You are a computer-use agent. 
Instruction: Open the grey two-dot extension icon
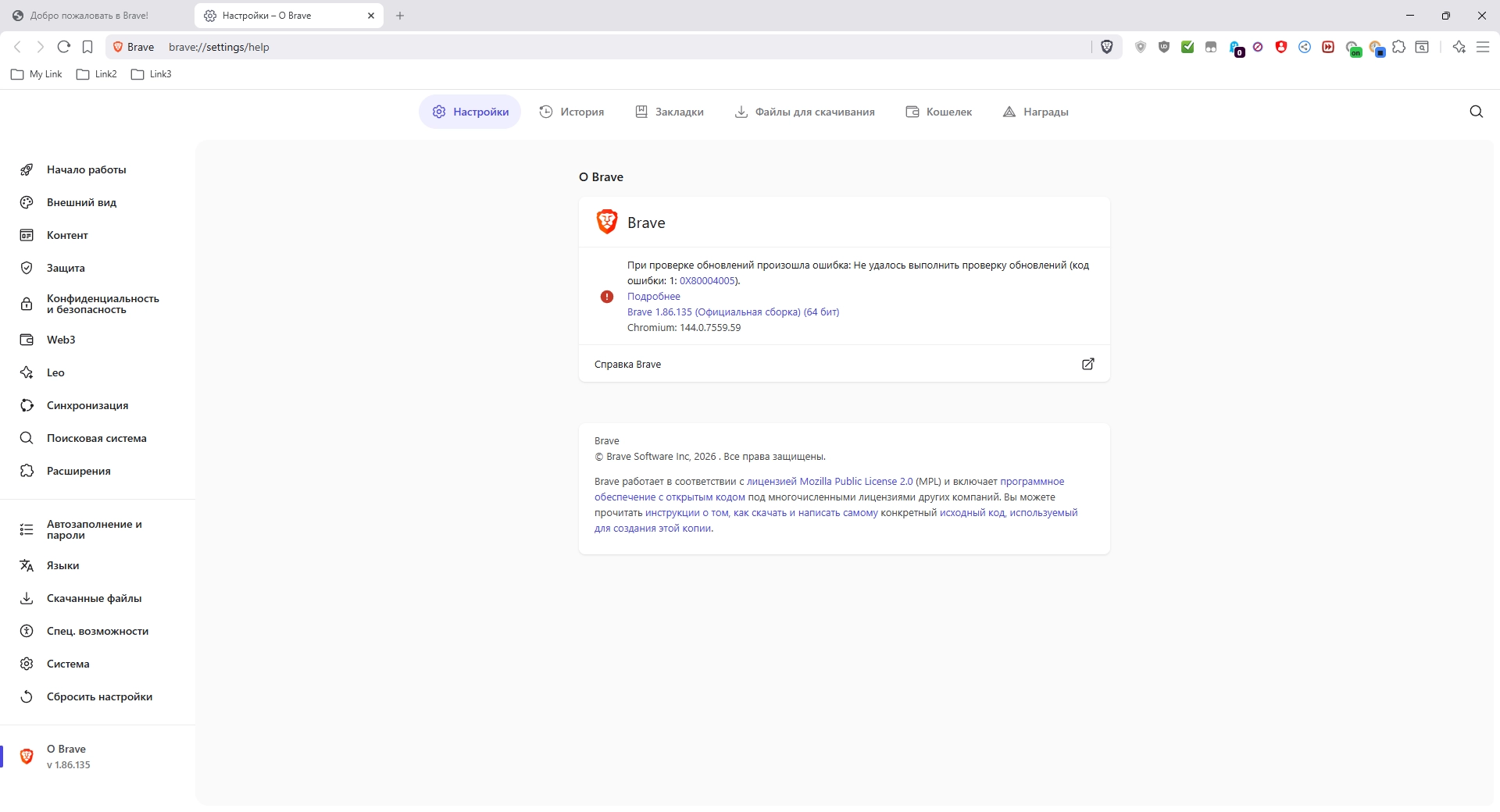click(x=1211, y=47)
